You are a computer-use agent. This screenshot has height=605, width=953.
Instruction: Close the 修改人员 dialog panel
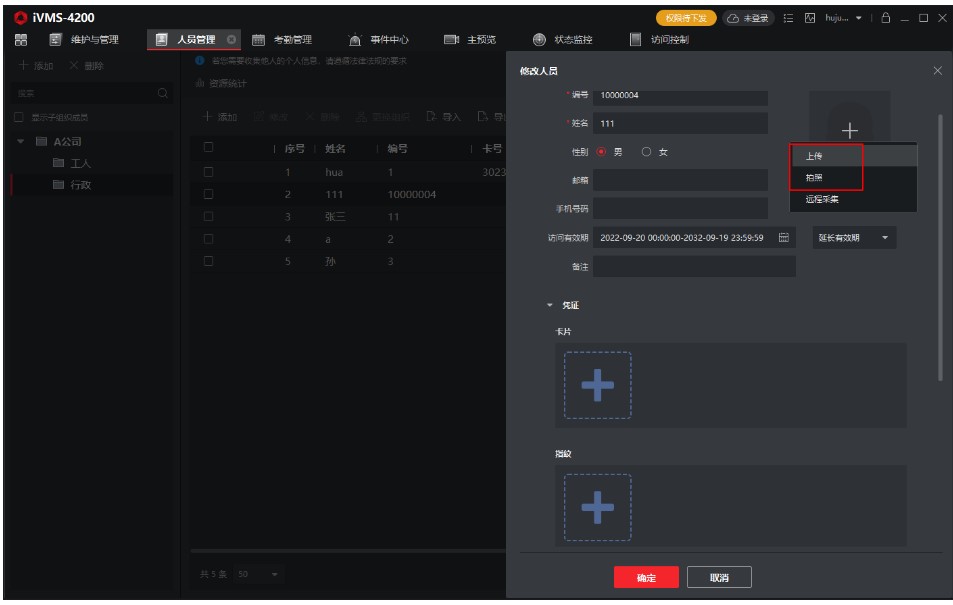tap(937, 71)
